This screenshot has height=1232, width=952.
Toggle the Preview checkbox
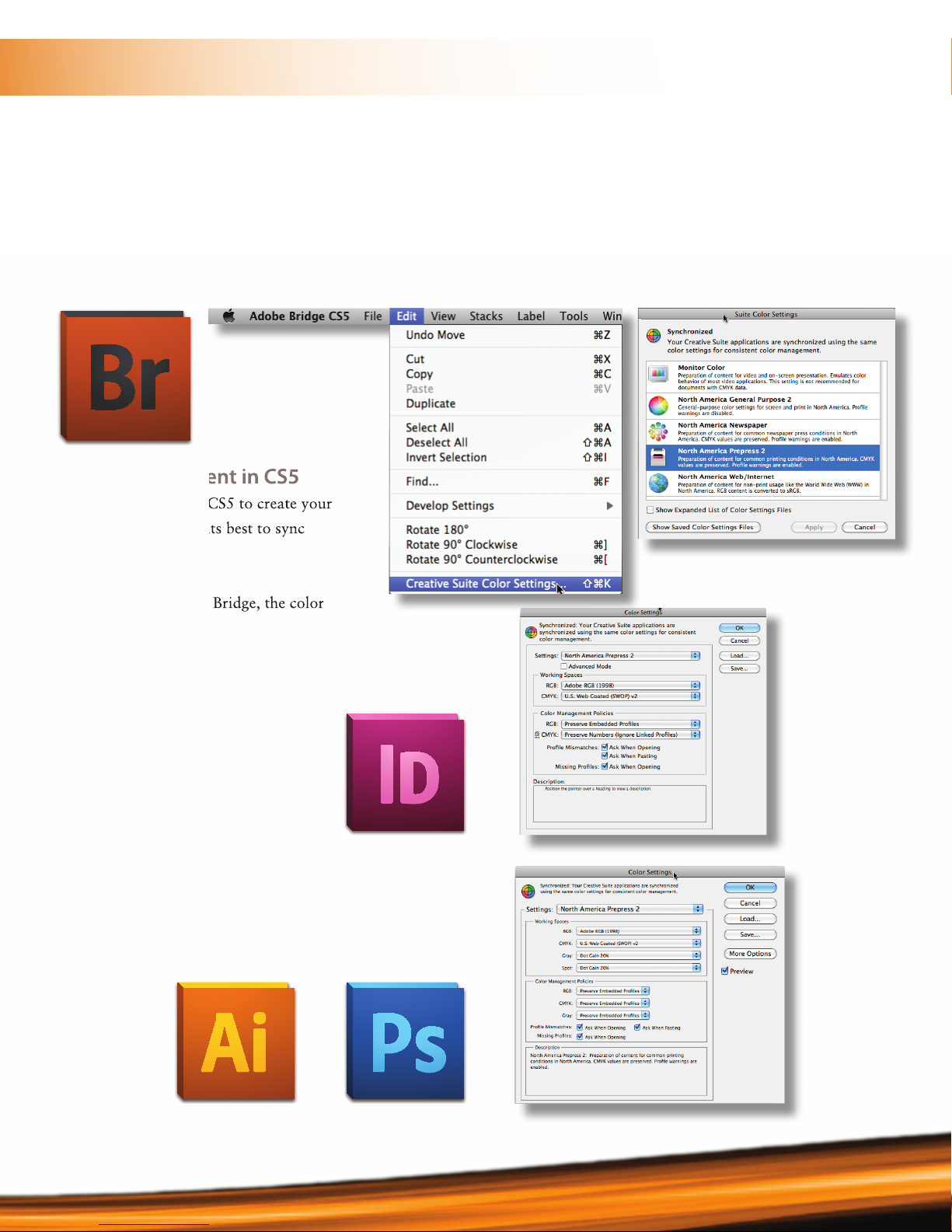click(725, 971)
